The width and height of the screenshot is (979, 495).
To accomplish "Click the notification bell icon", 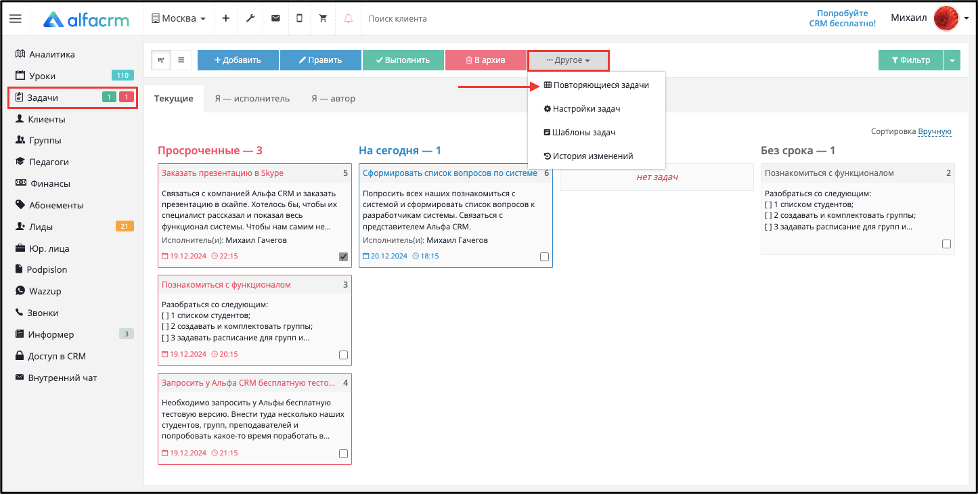I will (x=348, y=19).
